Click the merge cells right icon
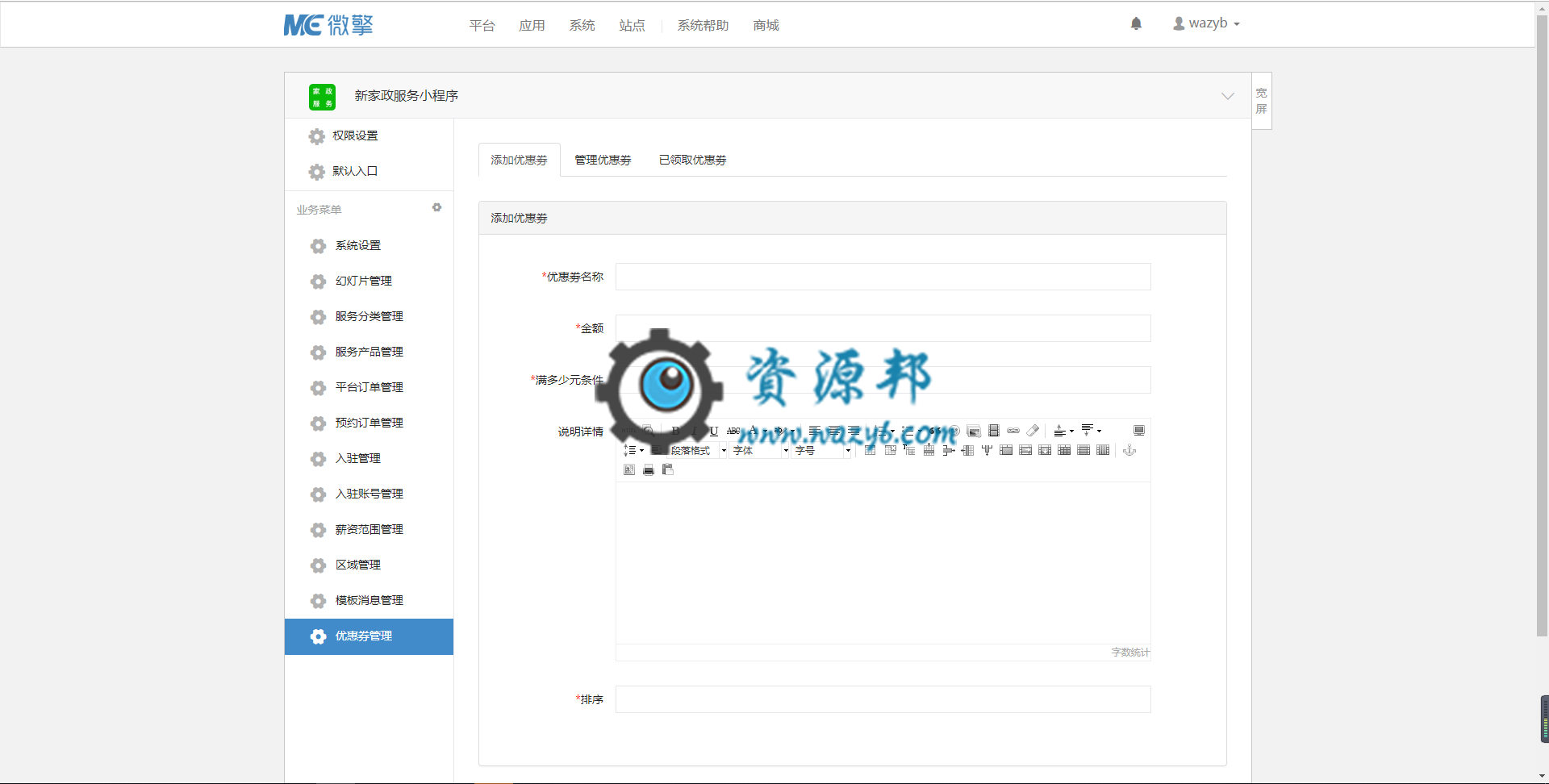1549x784 pixels. [x=1025, y=450]
